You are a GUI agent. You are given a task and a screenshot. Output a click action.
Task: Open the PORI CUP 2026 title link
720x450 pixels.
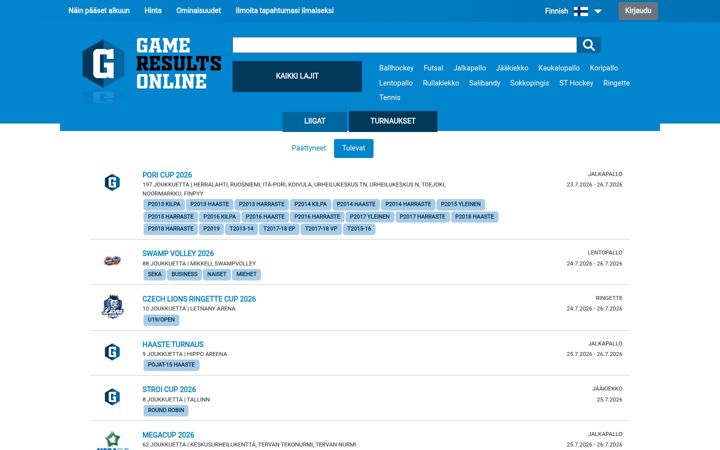pos(167,175)
